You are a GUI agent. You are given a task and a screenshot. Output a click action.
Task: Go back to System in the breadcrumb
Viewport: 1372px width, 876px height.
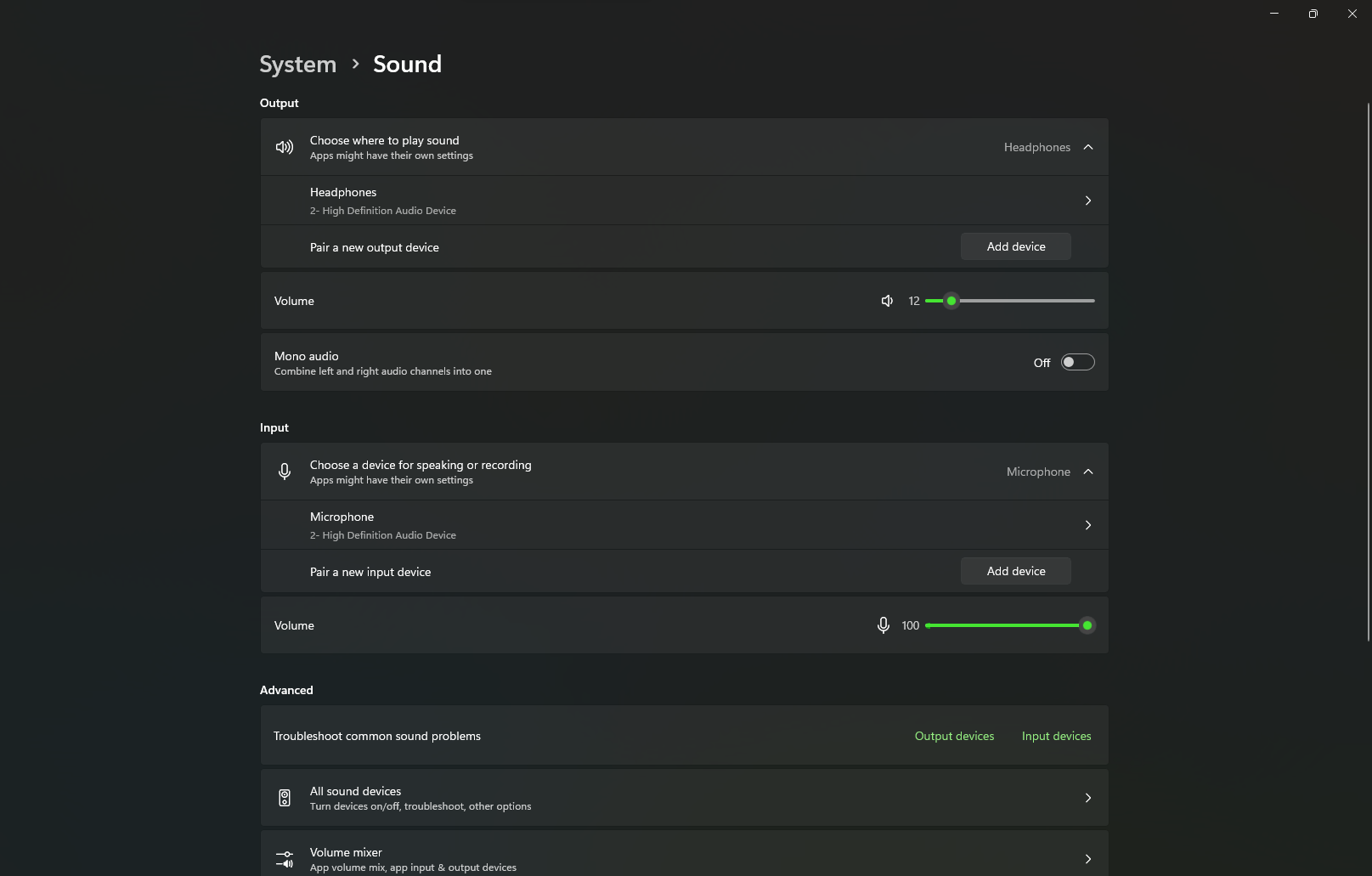pyautogui.click(x=297, y=65)
